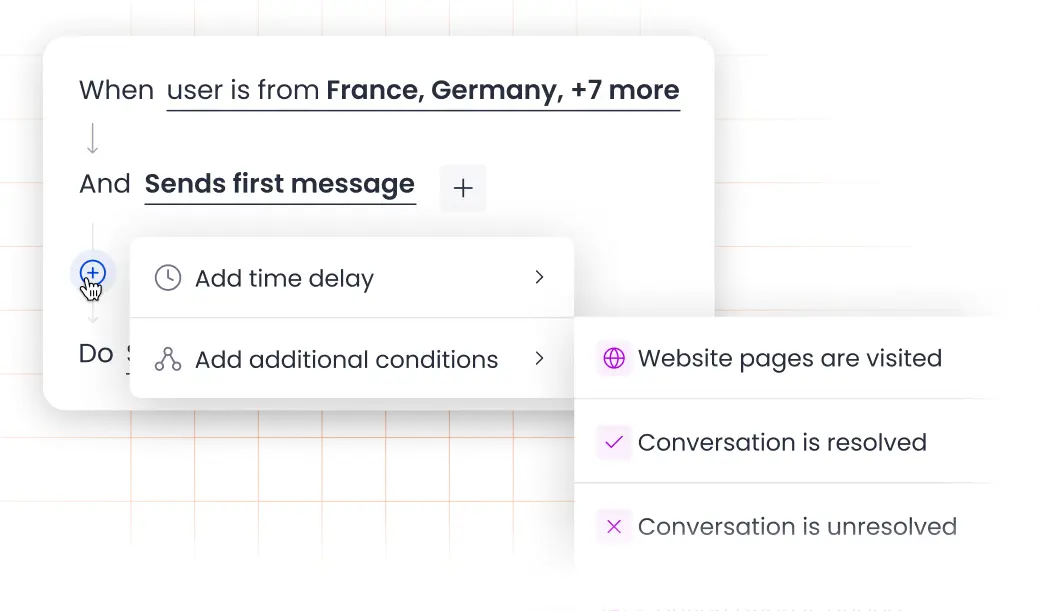Click the purple checkmark icon for resolved conversations
The image size is (1041, 611).
point(614,442)
